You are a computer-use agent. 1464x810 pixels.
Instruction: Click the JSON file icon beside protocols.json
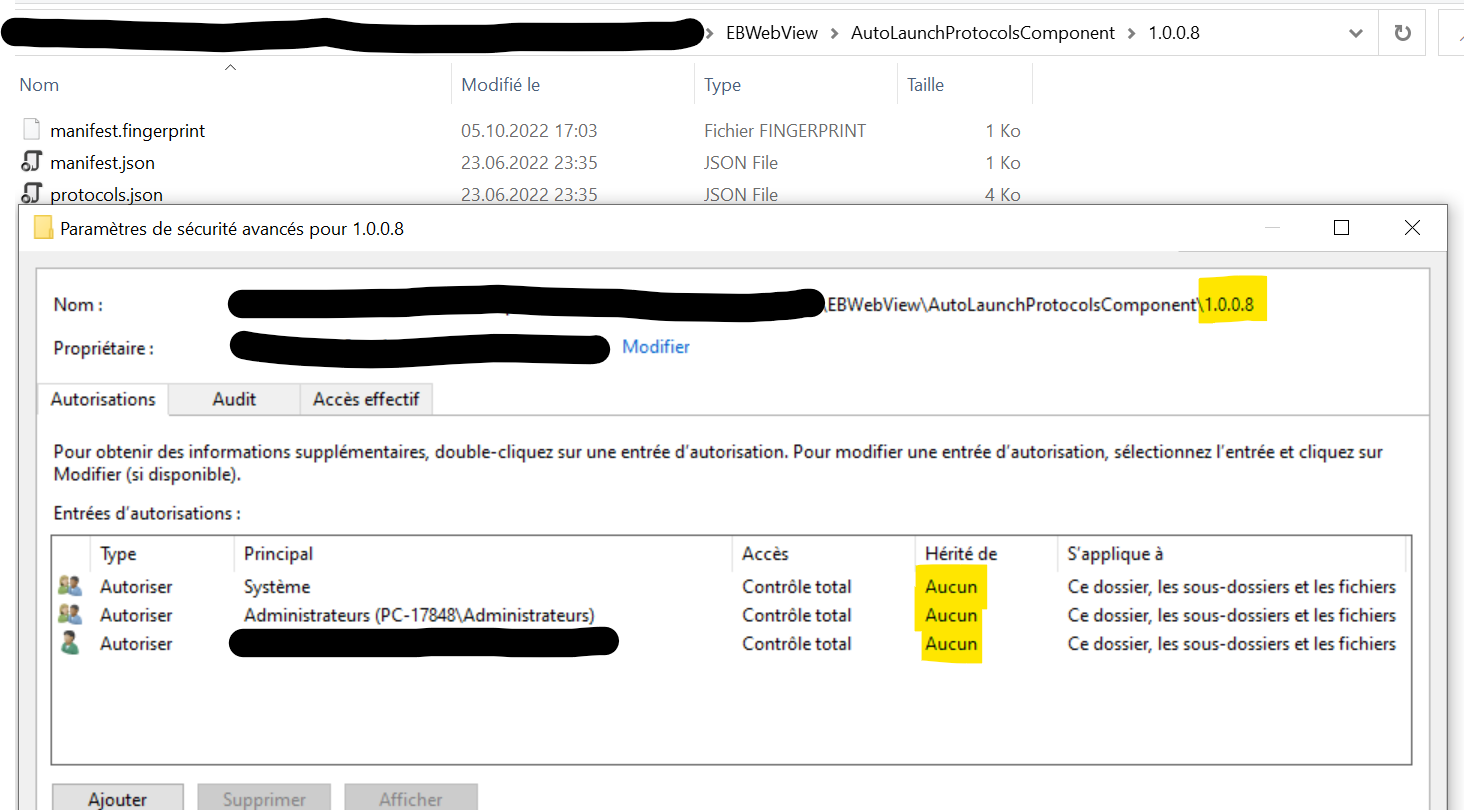pyautogui.click(x=30, y=194)
